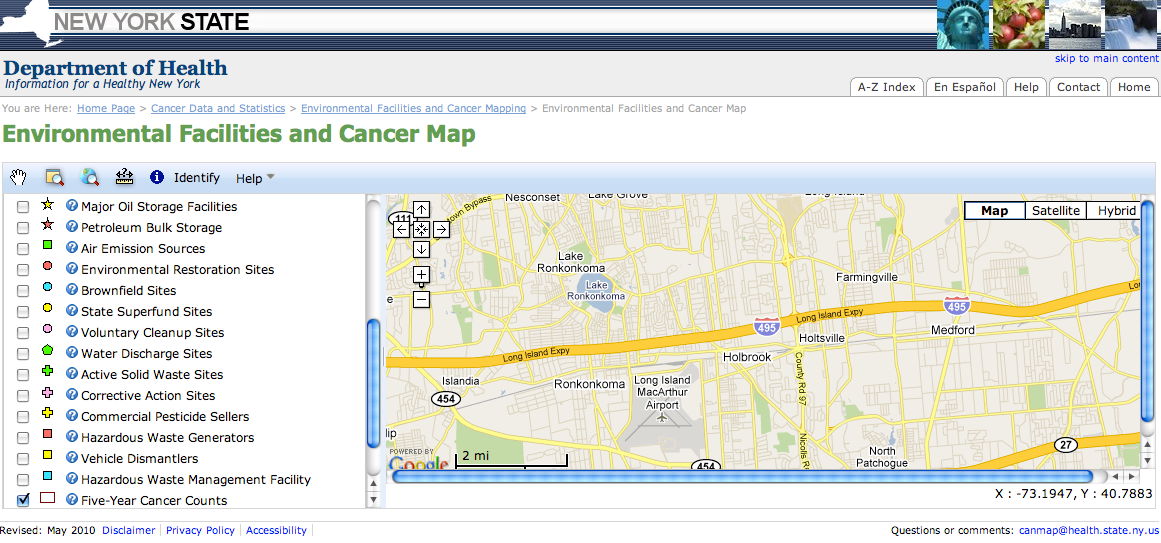The height and width of the screenshot is (543, 1161).
Task: Select the measure distance ruler tool
Action: 124,177
